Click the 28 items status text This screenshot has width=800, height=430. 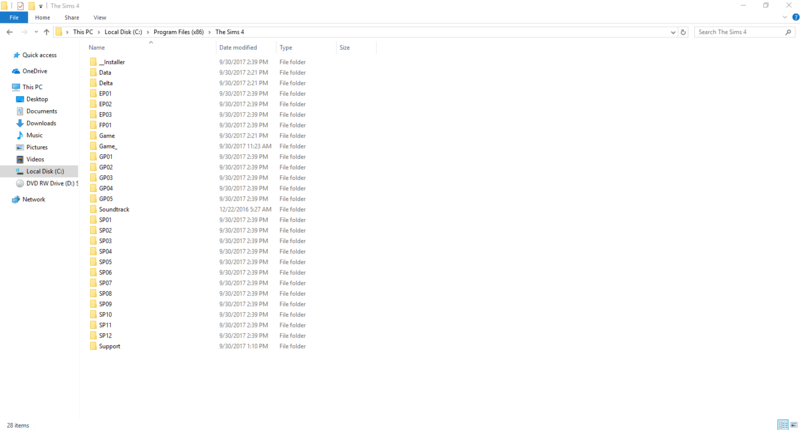pos(18,425)
